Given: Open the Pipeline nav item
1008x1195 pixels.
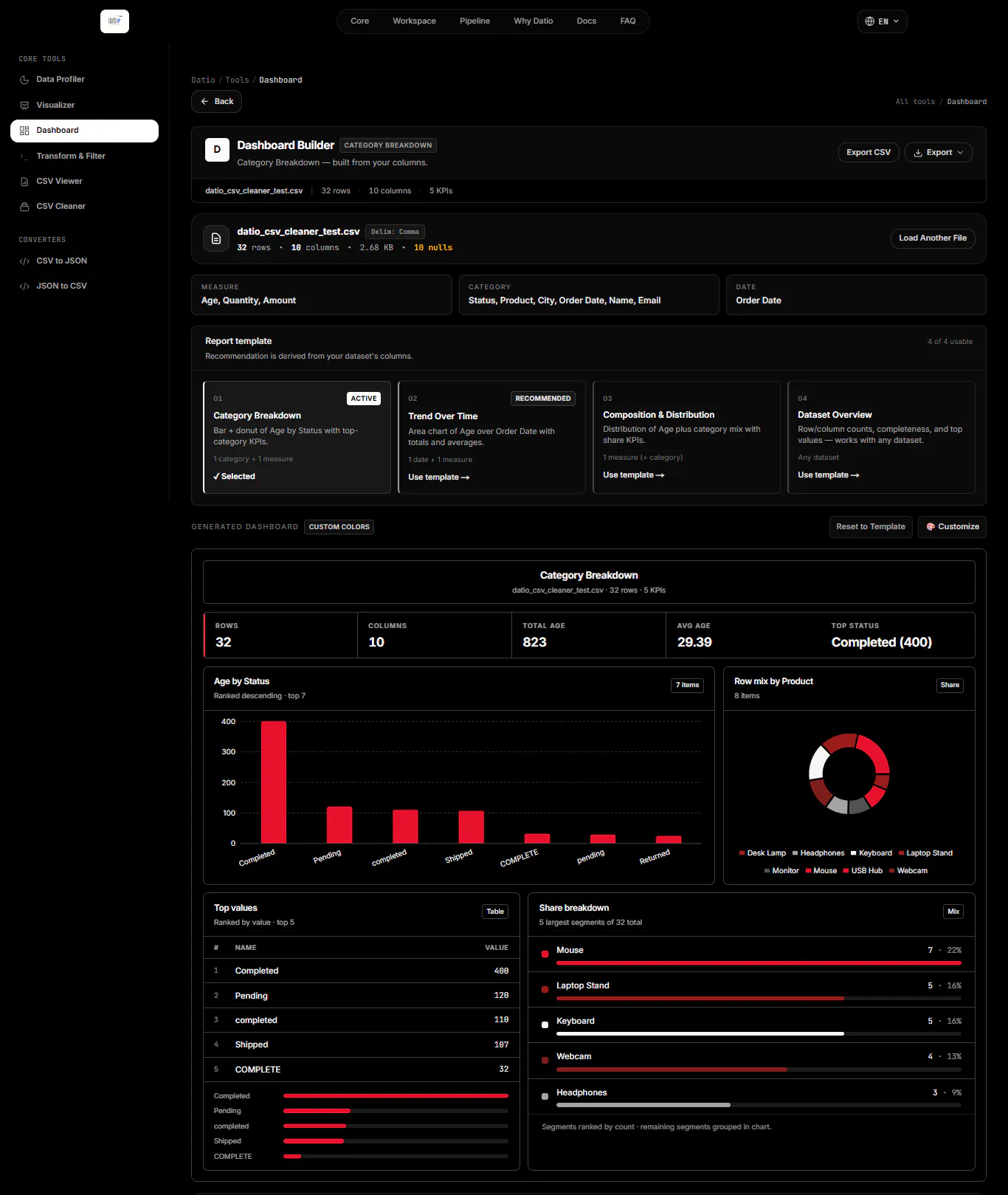Looking at the screenshot, I should point(474,21).
